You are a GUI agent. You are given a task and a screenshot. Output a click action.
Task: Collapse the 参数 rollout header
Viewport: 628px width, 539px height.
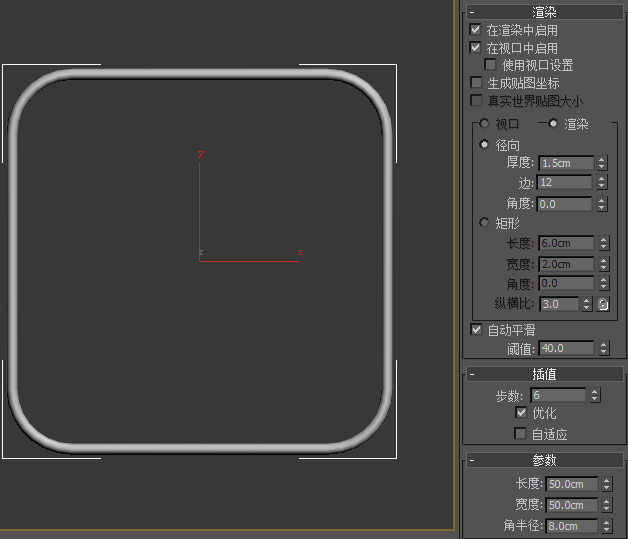pos(545,461)
